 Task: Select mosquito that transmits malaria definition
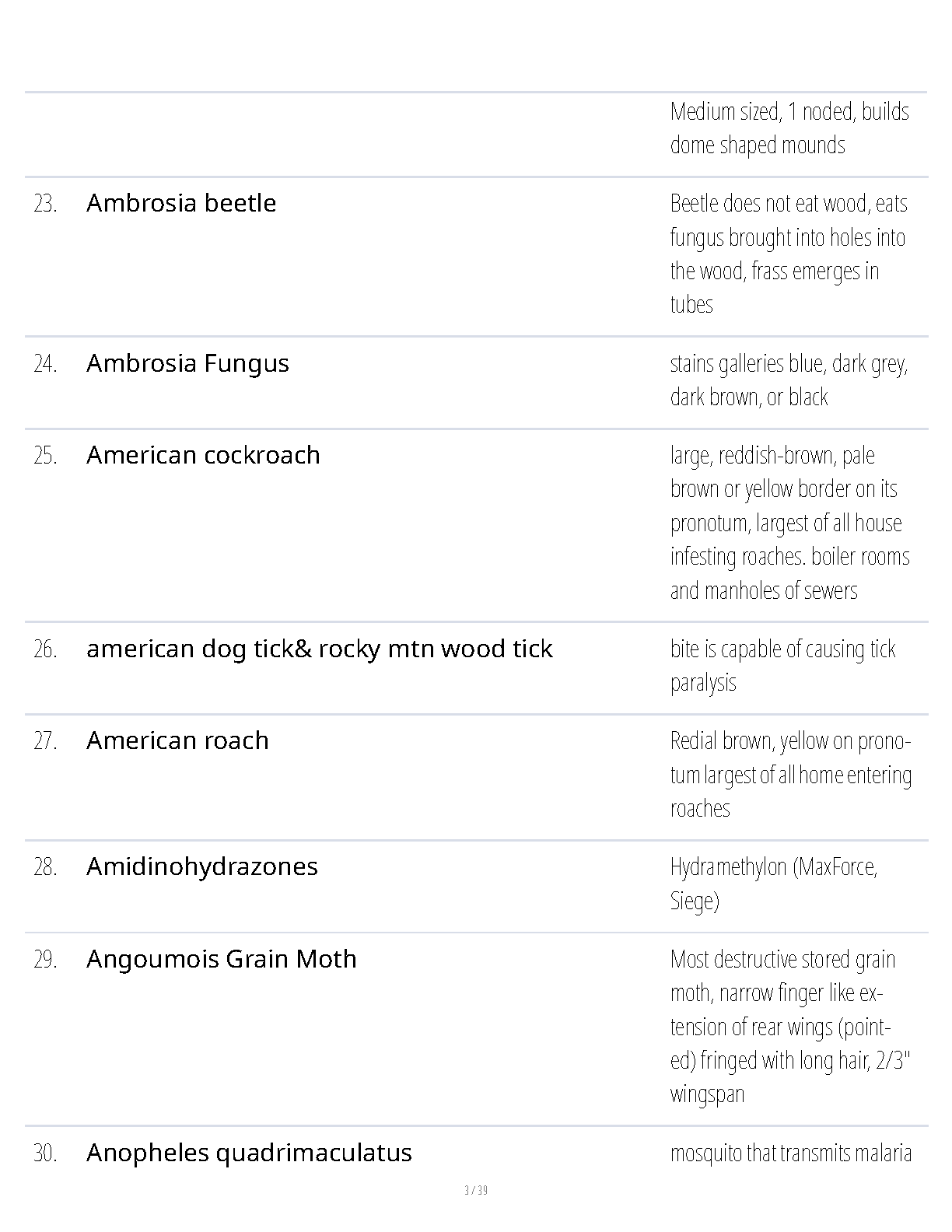tap(791, 1153)
